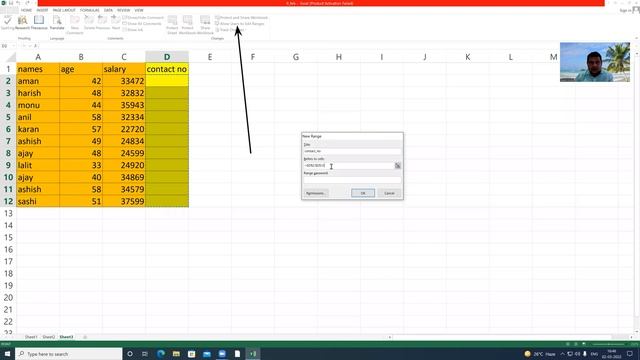Click Show All Comments in ribbon
Screen dimensions: 640x360
[142, 24]
